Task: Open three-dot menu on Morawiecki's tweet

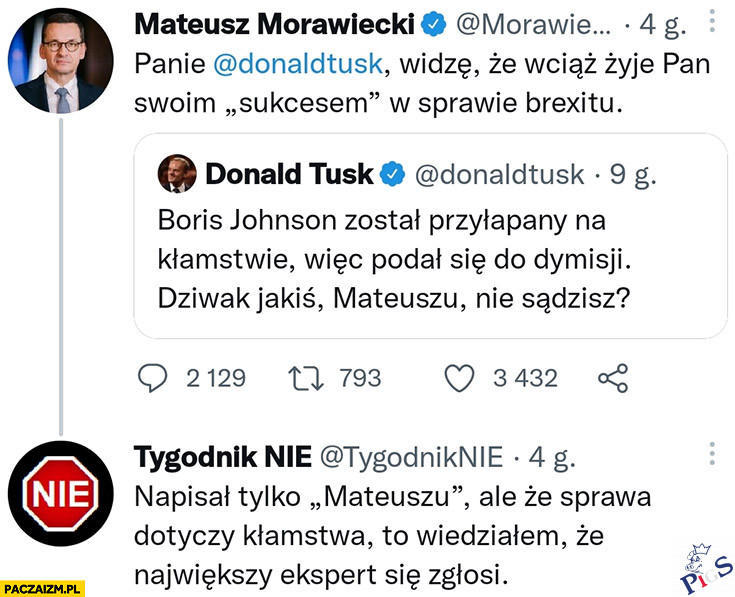Action: (x=710, y=22)
